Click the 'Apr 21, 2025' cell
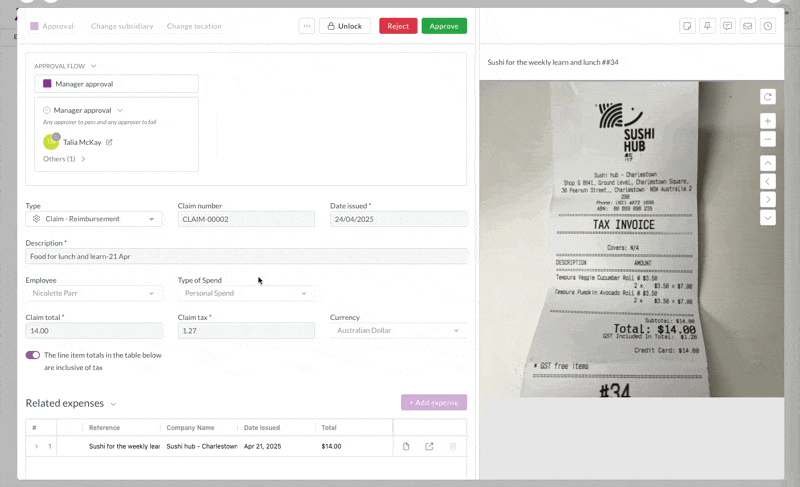 point(262,446)
